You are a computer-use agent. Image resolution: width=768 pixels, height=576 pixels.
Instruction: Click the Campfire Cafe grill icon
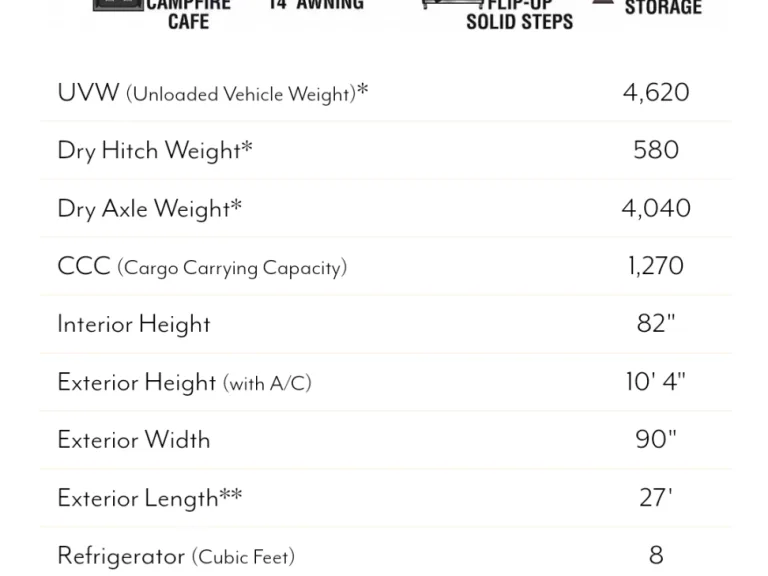(118, 5)
